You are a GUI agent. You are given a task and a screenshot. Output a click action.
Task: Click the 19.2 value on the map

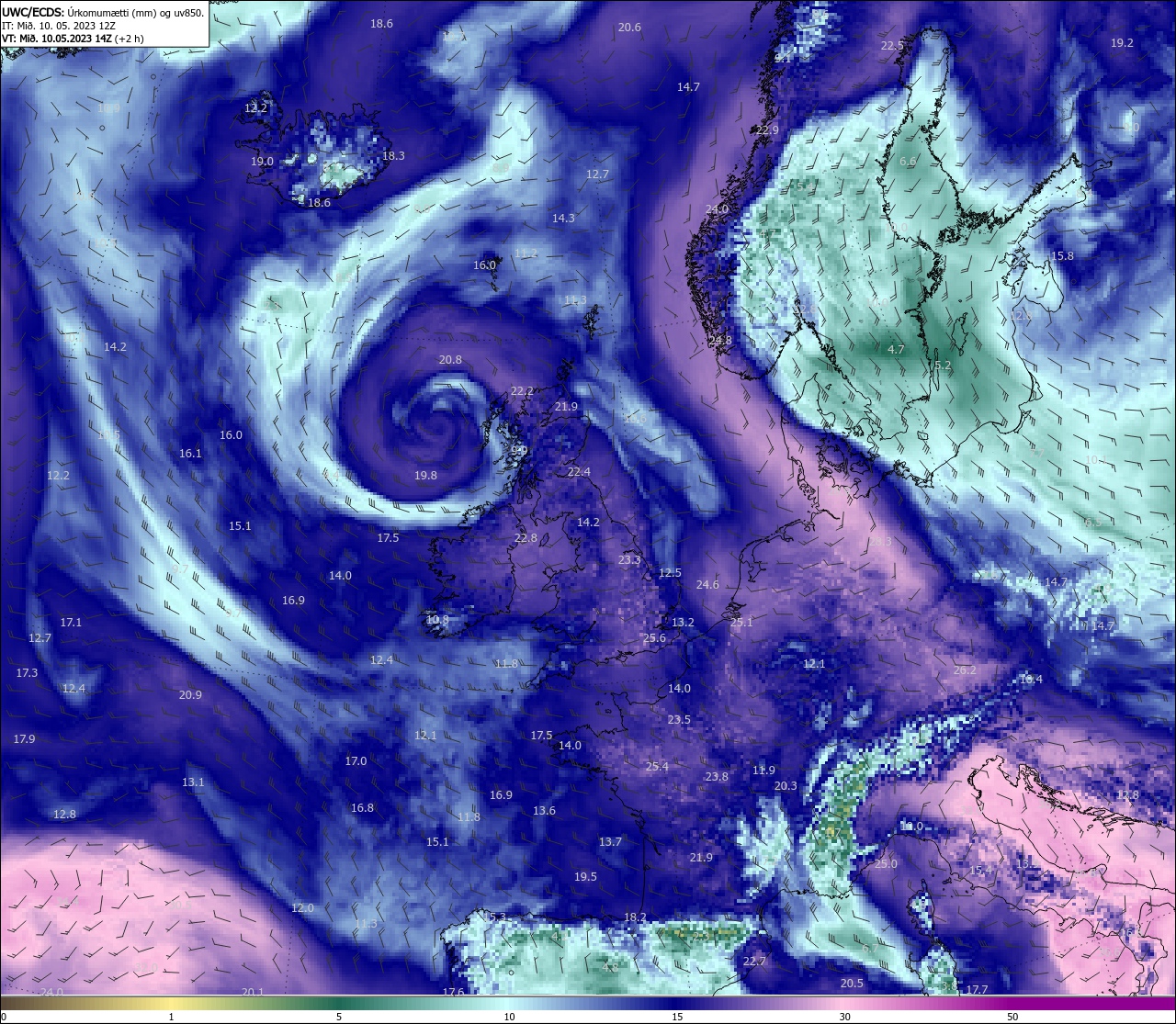tap(1122, 43)
